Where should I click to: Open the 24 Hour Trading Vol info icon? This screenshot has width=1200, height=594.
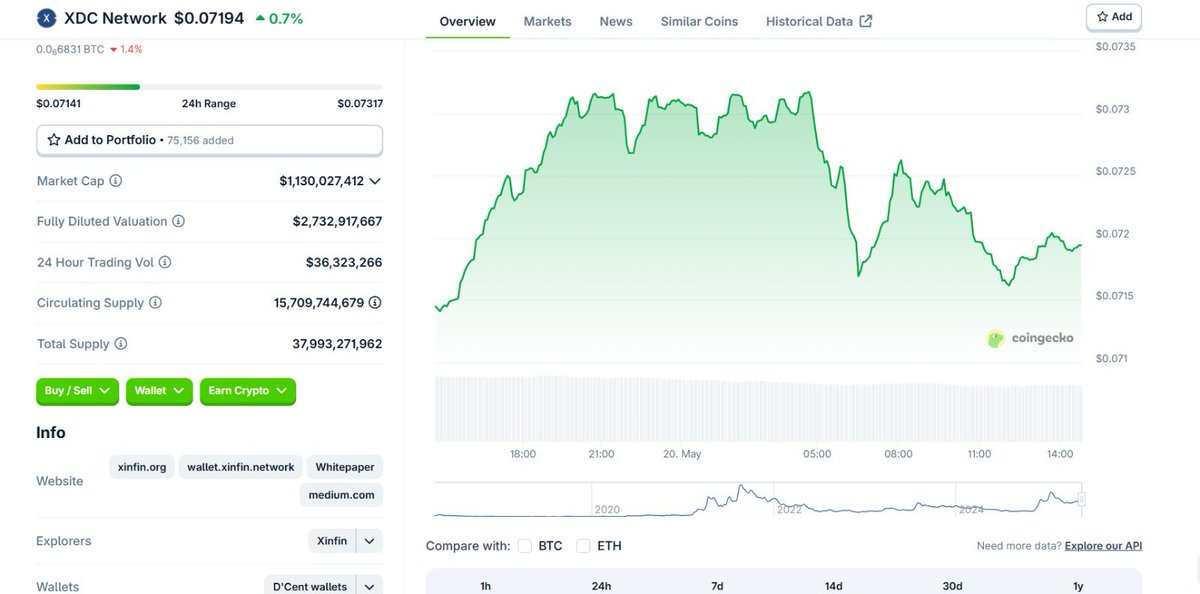pyautogui.click(x=165, y=262)
